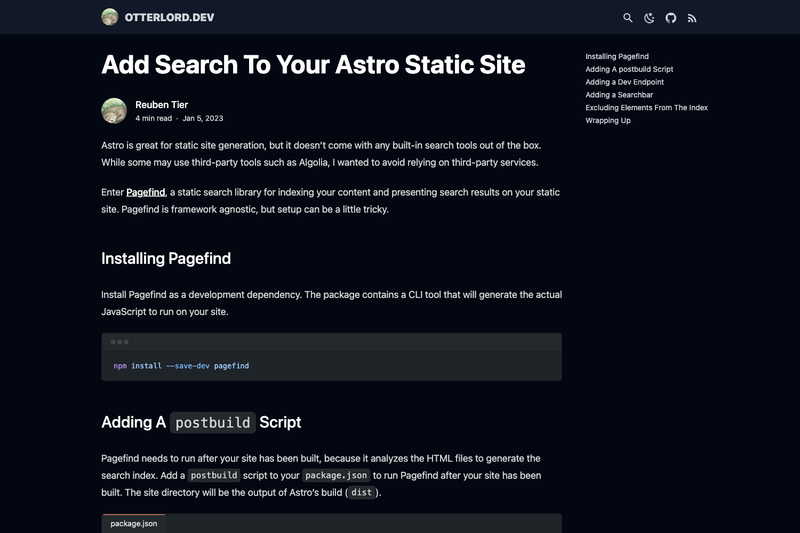Viewport: 800px width, 533px height.
Task: Open the RSS feed icon
Action: click(x=692, y=18)
